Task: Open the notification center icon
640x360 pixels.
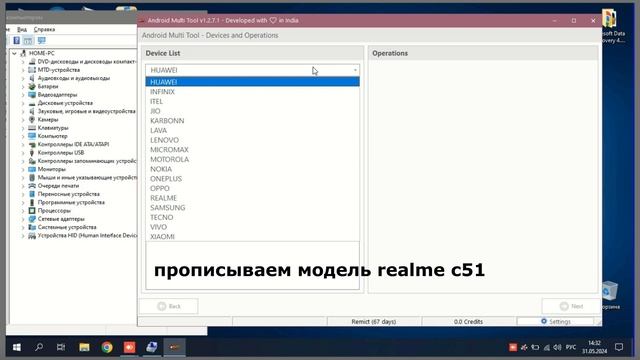Action: pos(619,347)
